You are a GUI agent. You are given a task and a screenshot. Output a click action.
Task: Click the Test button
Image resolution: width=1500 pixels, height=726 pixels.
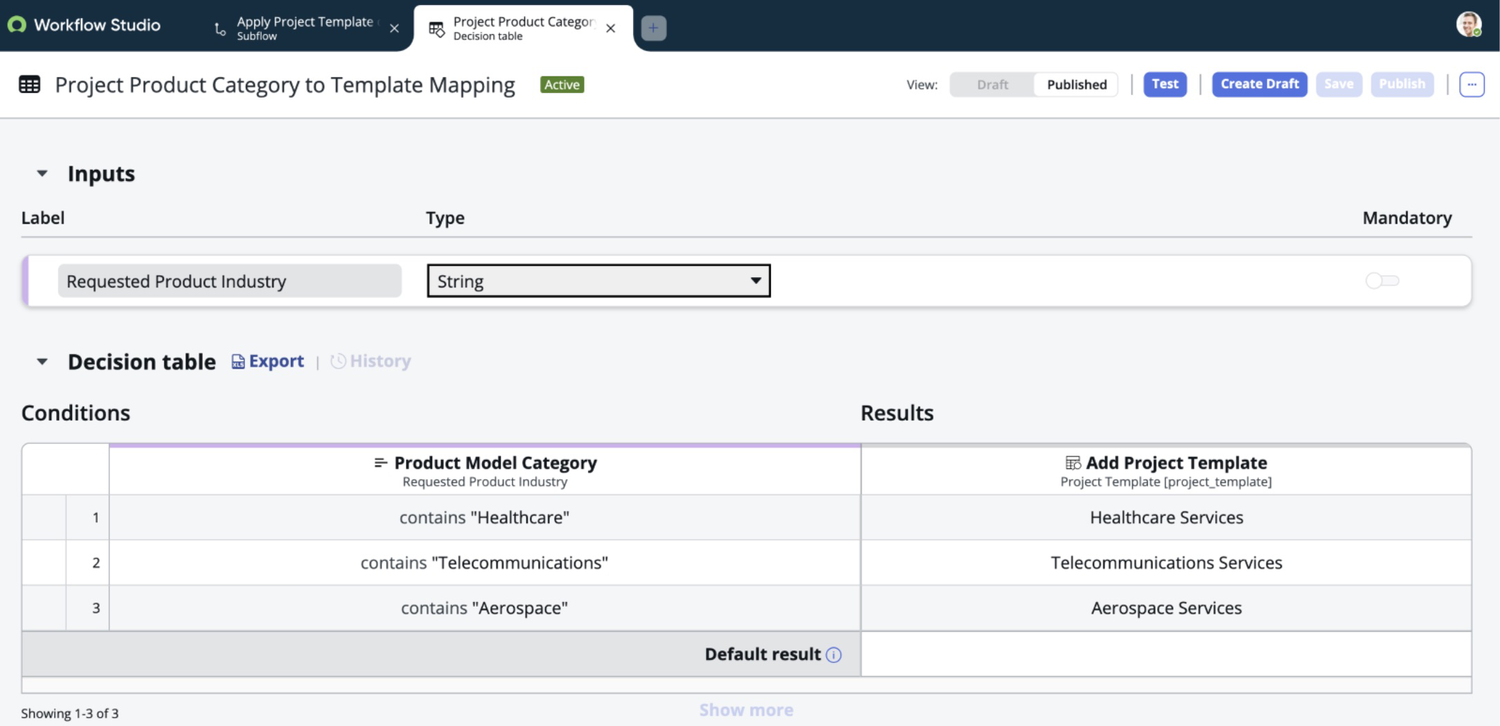coord(1164,84)
